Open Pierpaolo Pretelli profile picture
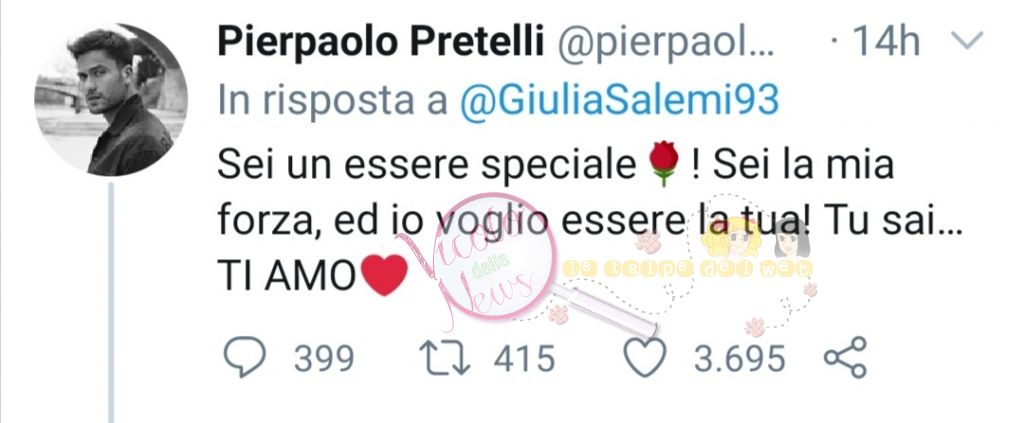1024x423 pixels. point(111,100)
